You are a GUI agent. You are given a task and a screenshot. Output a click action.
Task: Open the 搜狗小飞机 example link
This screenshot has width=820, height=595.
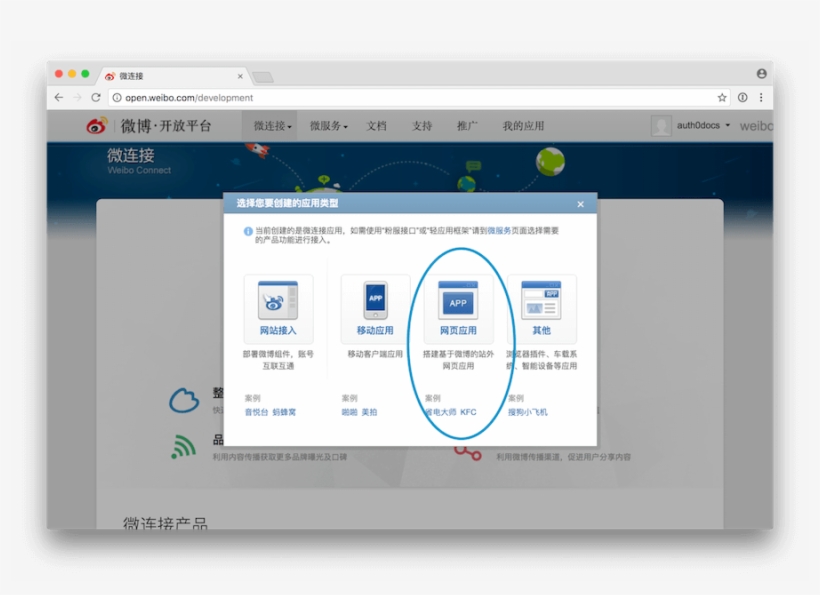[x=528, y=412]
